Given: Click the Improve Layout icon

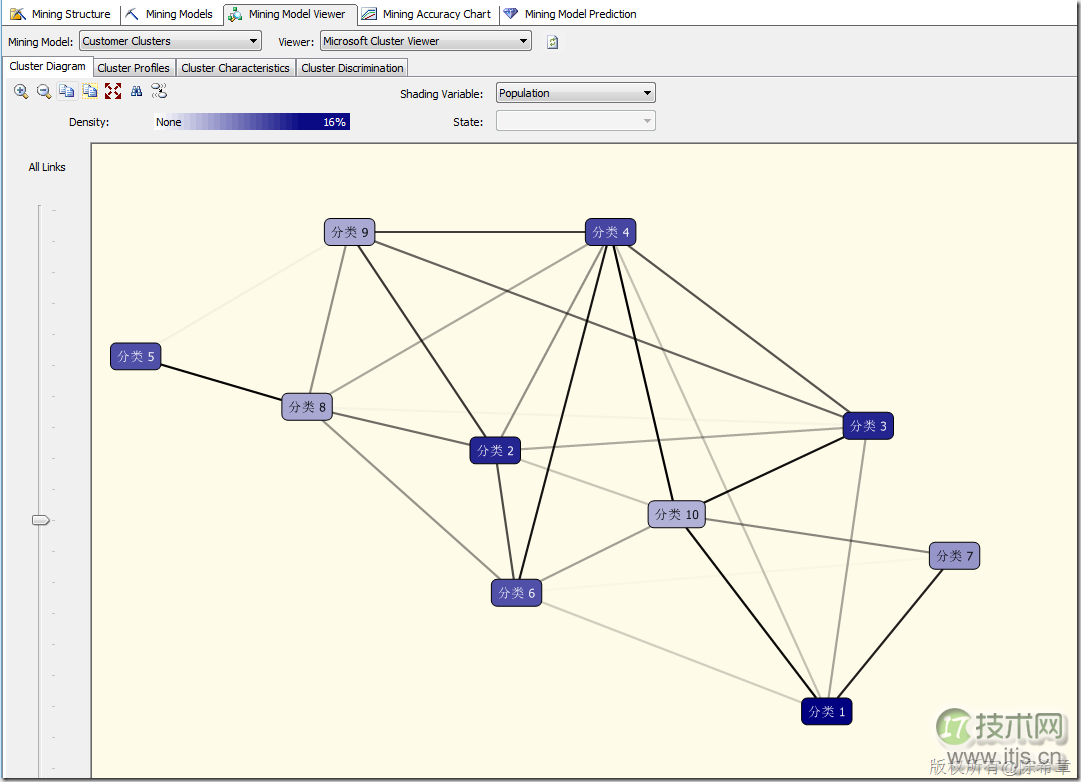Looking at the screenshot, I should (x=159, y=92).
